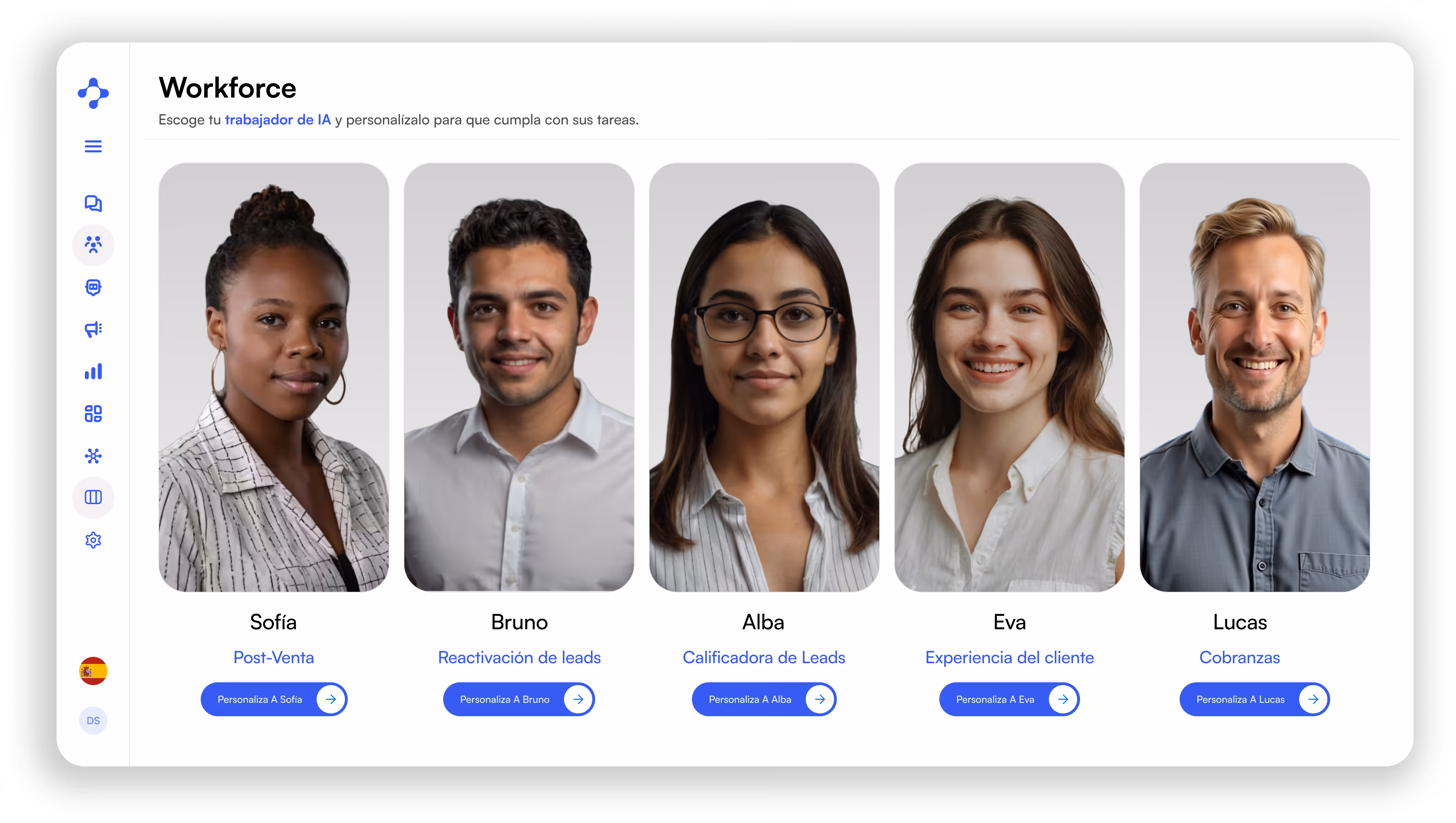Click 'Personaliza A Sofía' button

[274, 699]
